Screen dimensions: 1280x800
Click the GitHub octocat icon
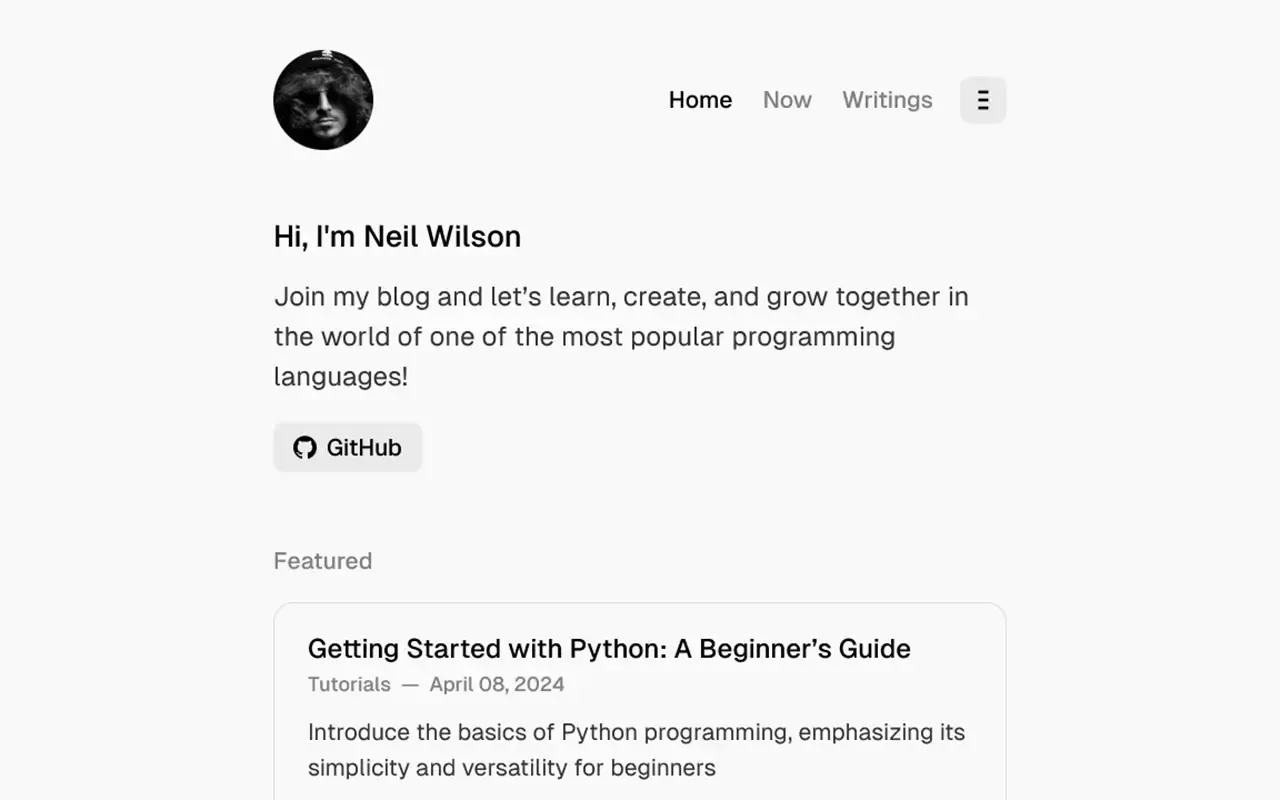(x=305, y=447)
